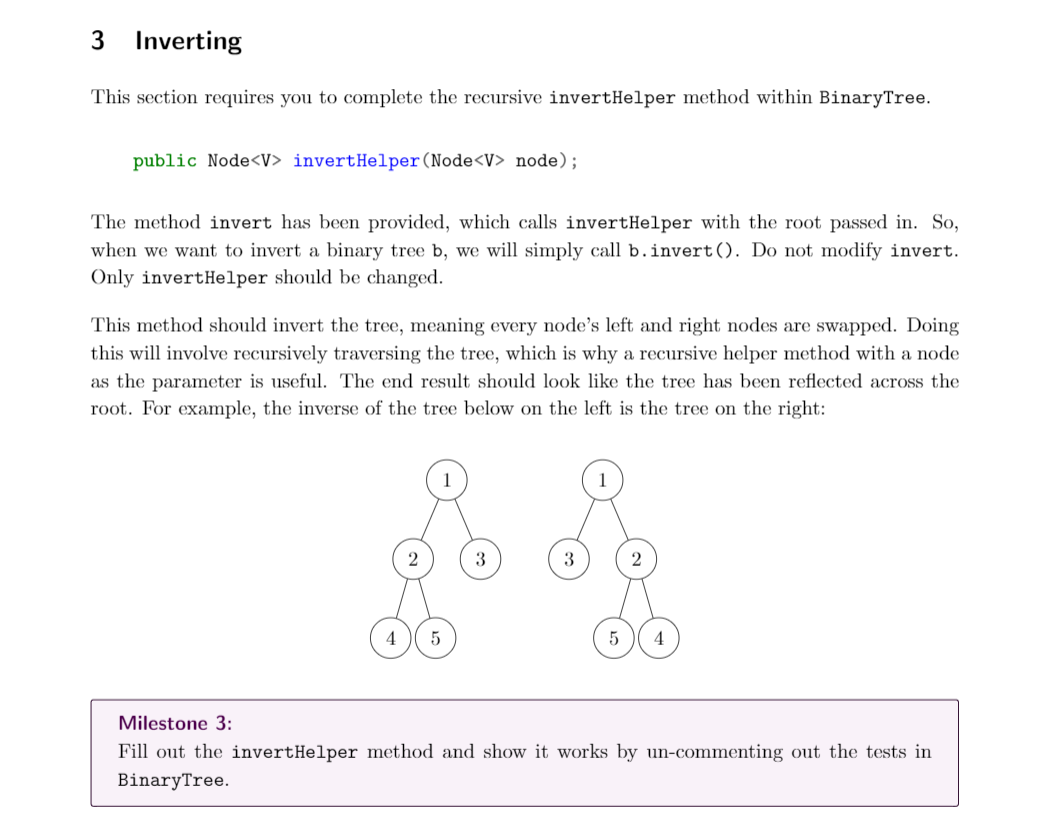Click the blue invertHelper method name in code
The image size is (1054, 830).
[356, 161]
